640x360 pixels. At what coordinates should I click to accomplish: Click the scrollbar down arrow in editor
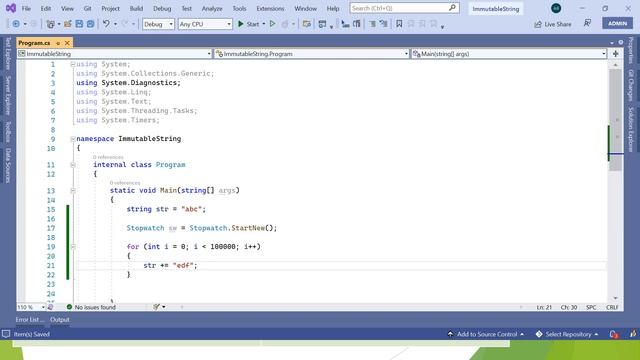616,298
